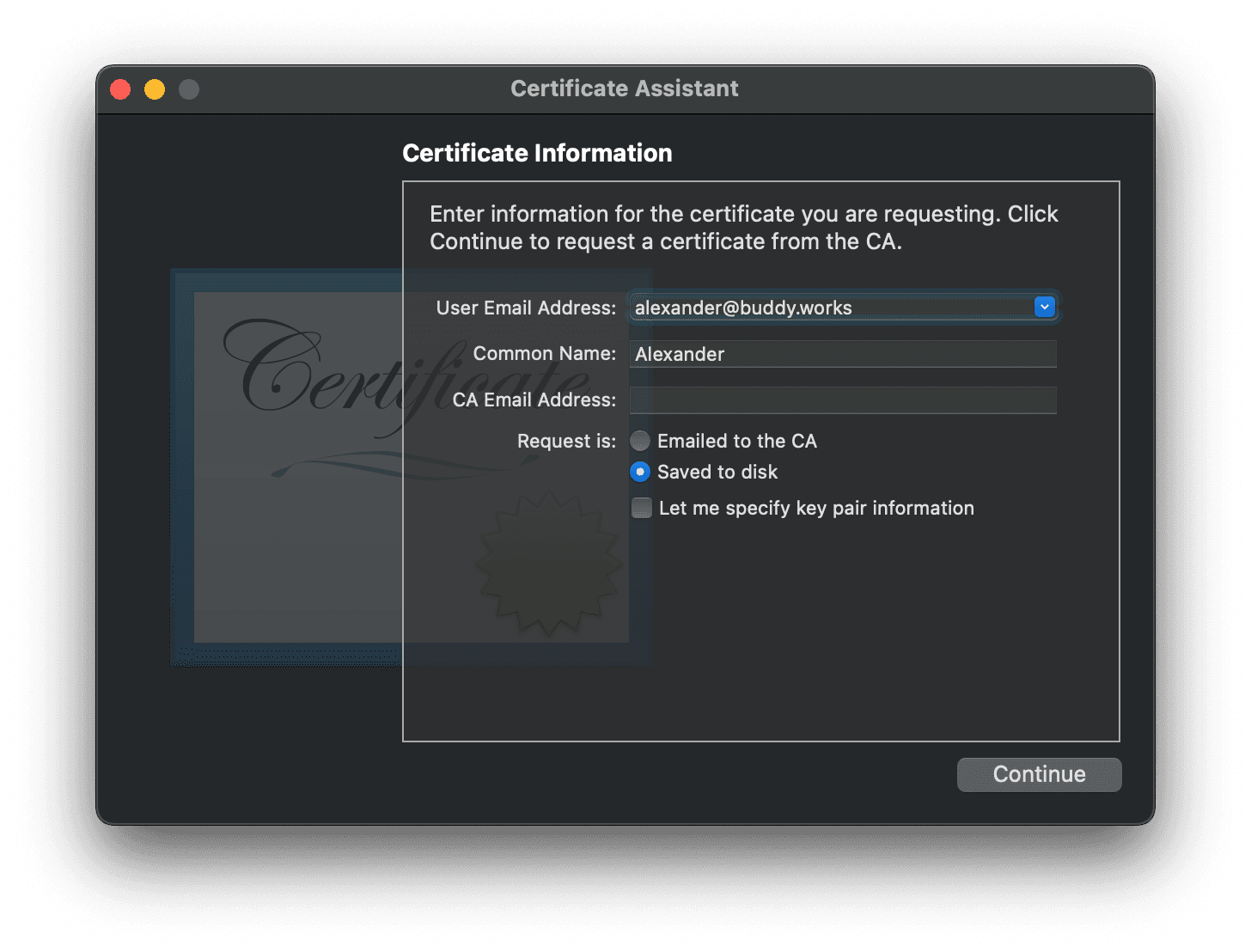This screenshot has height=952, width=1251.
Task: Click the Continue button
Action: (1039, 773)
